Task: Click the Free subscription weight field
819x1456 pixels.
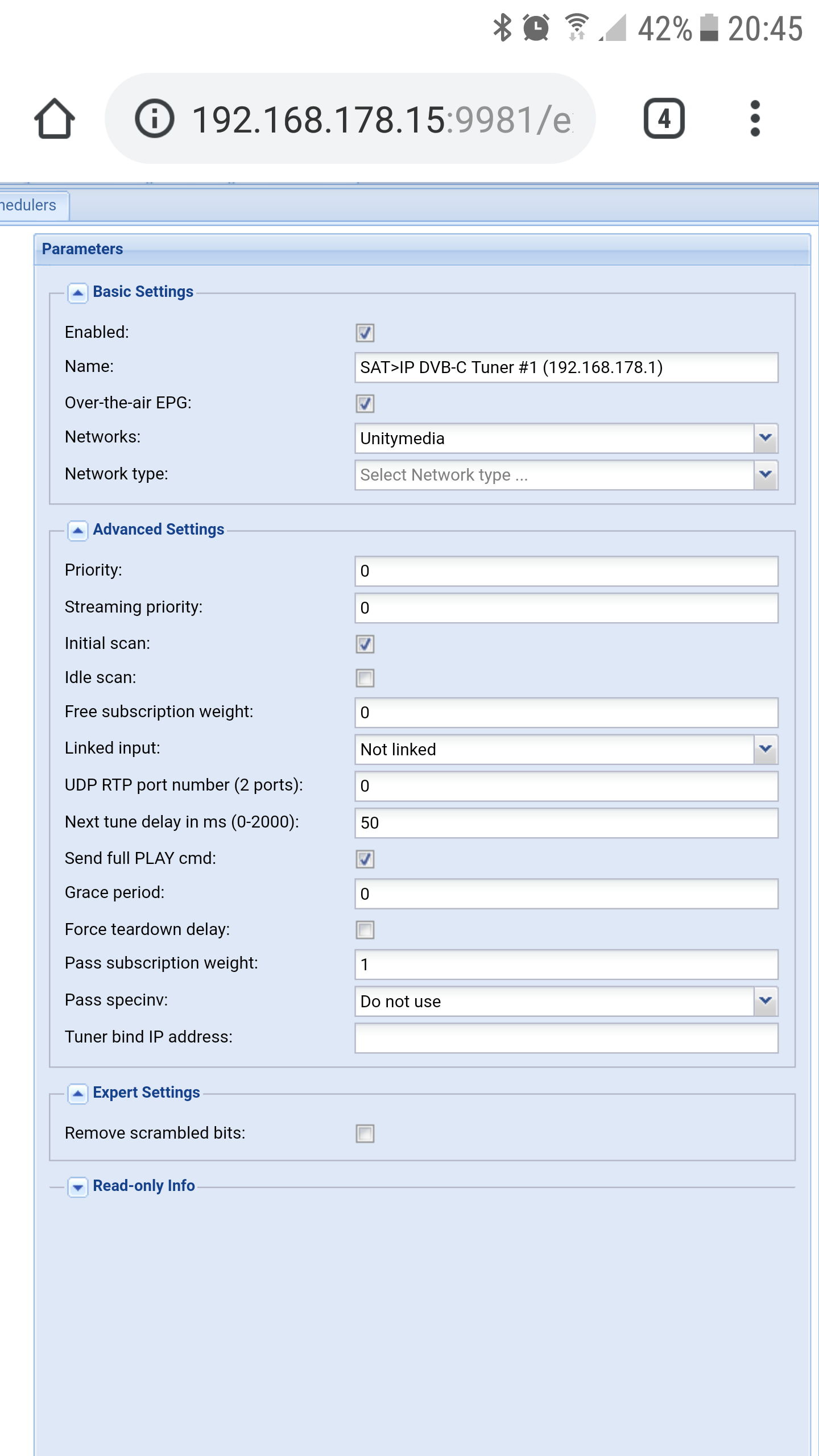Action: coord(566,713)
